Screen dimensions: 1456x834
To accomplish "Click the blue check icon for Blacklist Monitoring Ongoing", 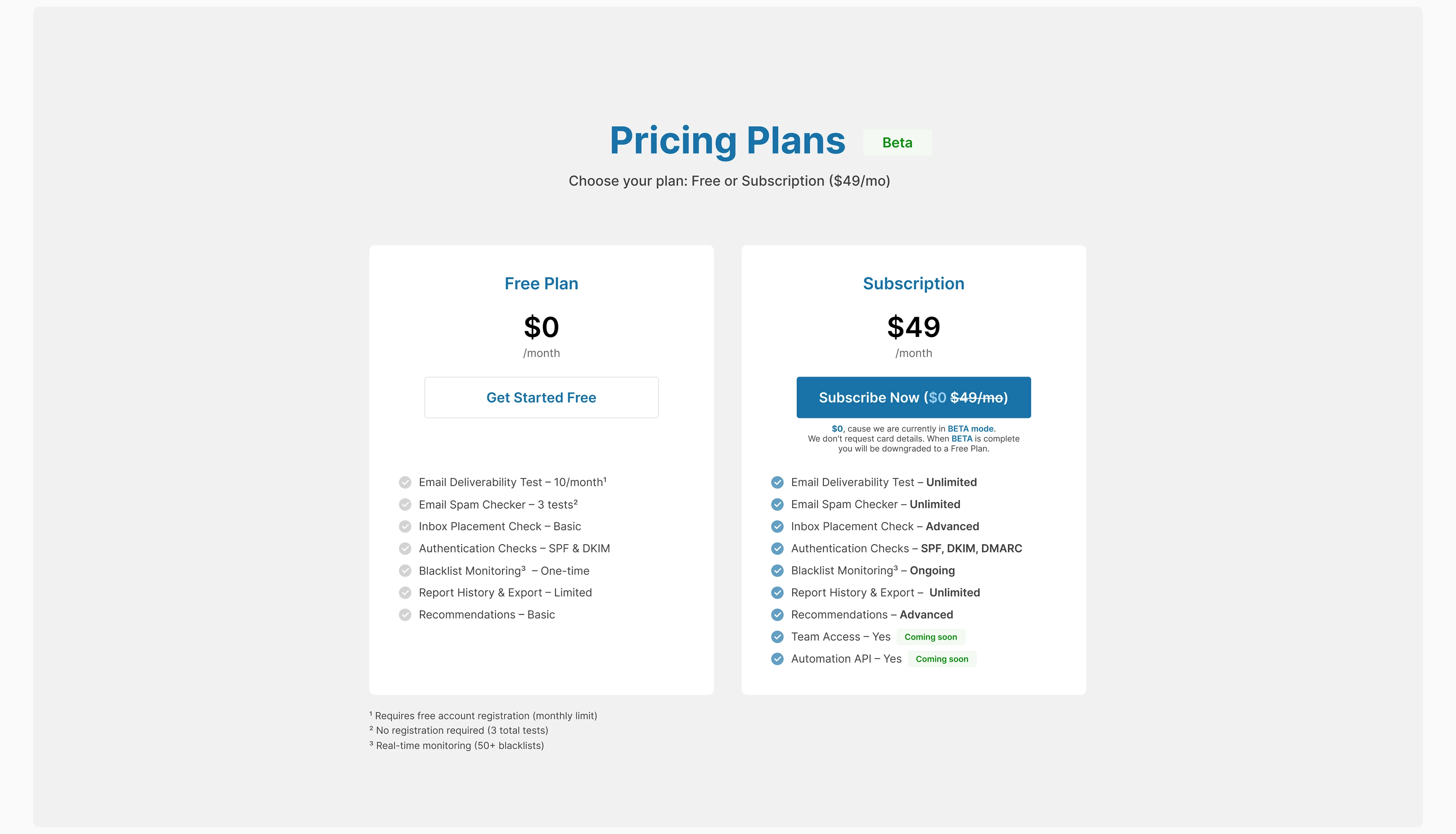I will 777,571.
